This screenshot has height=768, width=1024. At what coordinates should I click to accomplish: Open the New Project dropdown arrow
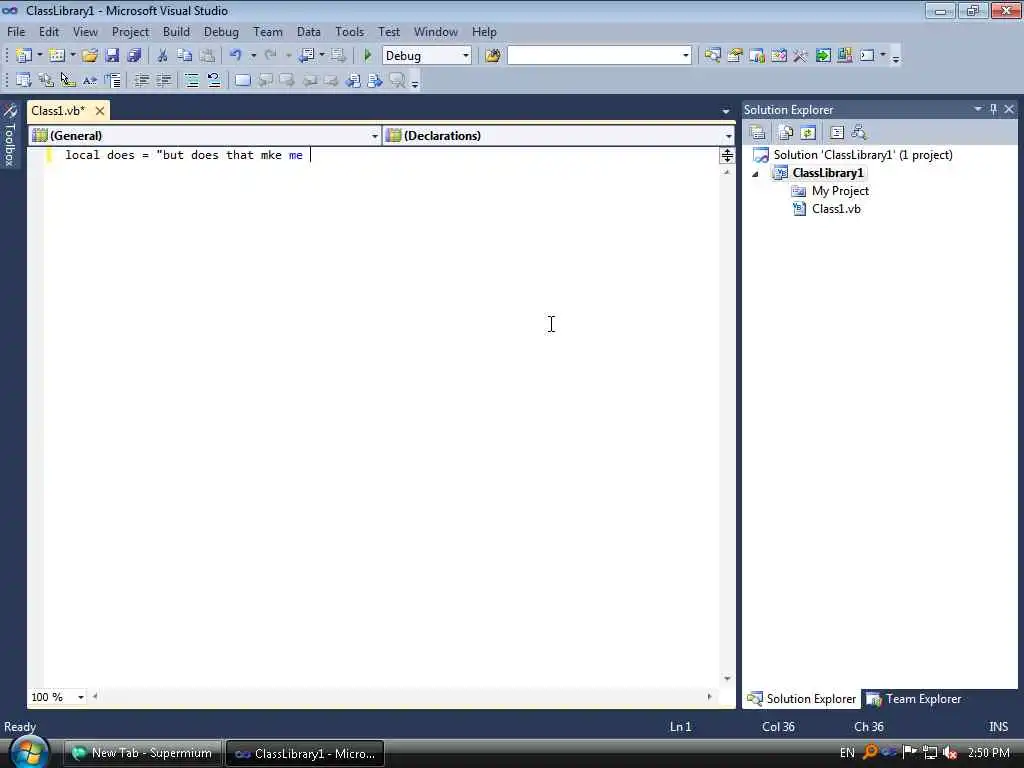(x=39, y=56)
